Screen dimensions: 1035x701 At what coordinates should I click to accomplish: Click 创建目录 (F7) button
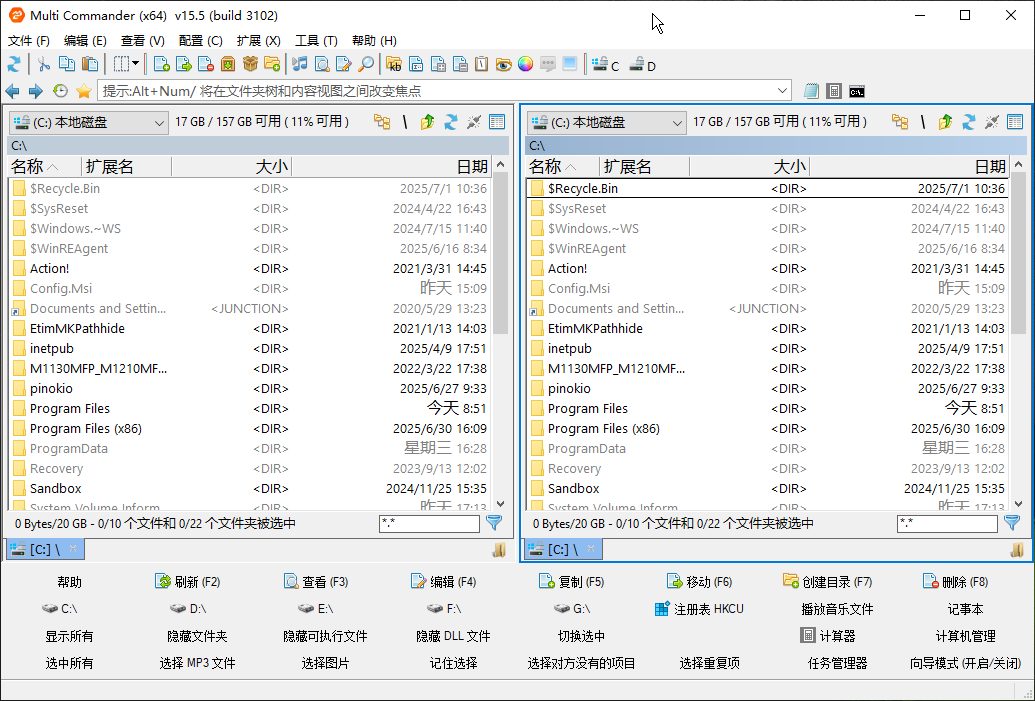point(828,582)
